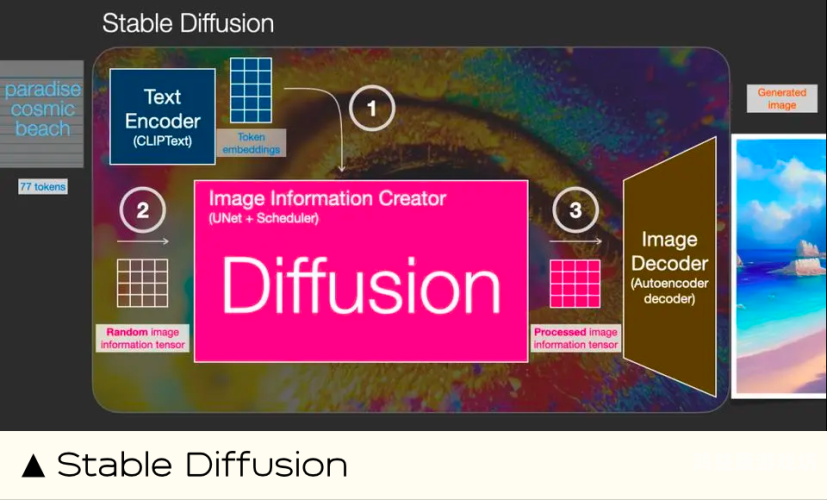This screenshot has width=827, height=500.
Task: Click the arrow beneath circled number 2
Action: (x=142, y=241)
